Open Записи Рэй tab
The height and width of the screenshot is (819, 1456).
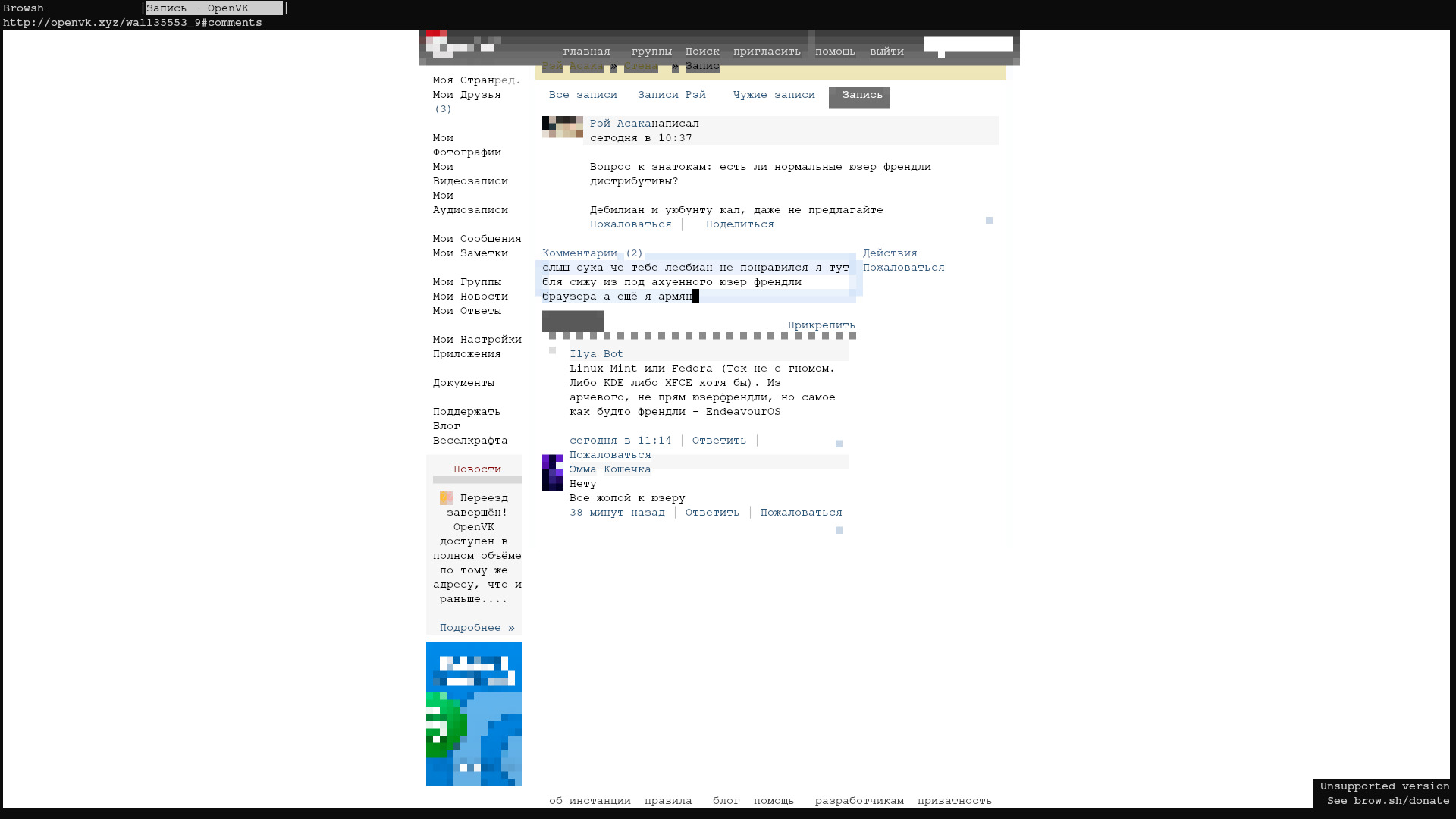click(x=671, y=95)
